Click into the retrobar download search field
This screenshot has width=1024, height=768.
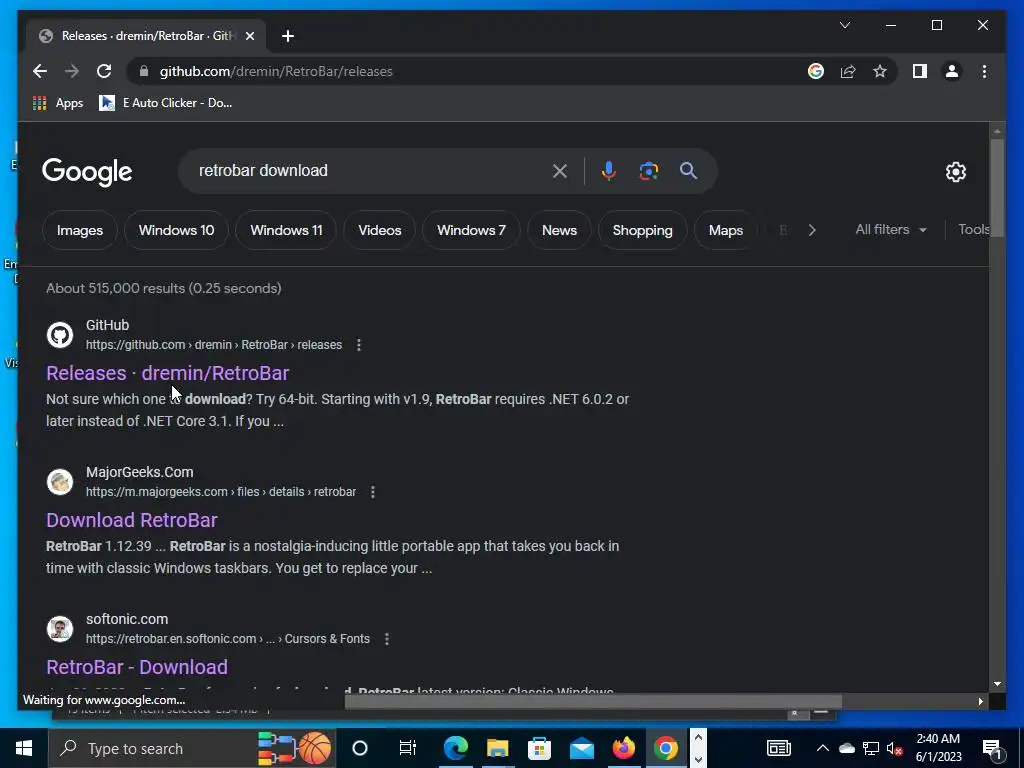click(x=366, y=170)
